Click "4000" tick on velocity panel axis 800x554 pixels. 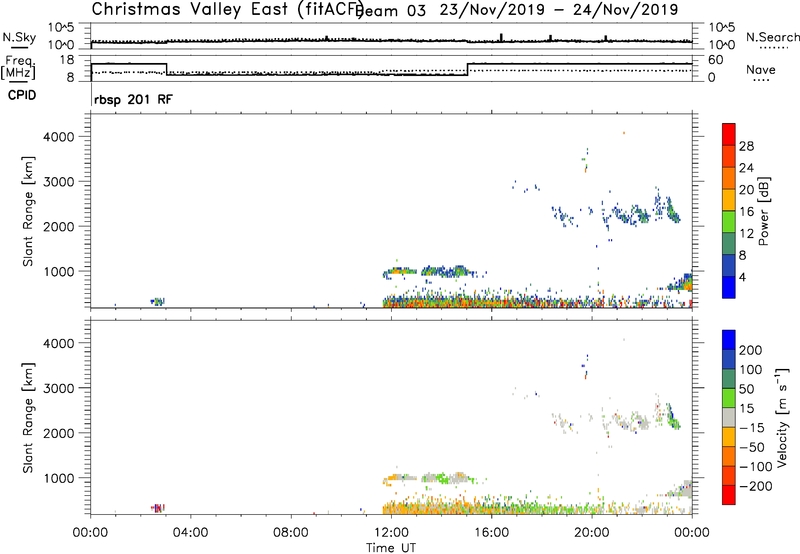point(59,343)
